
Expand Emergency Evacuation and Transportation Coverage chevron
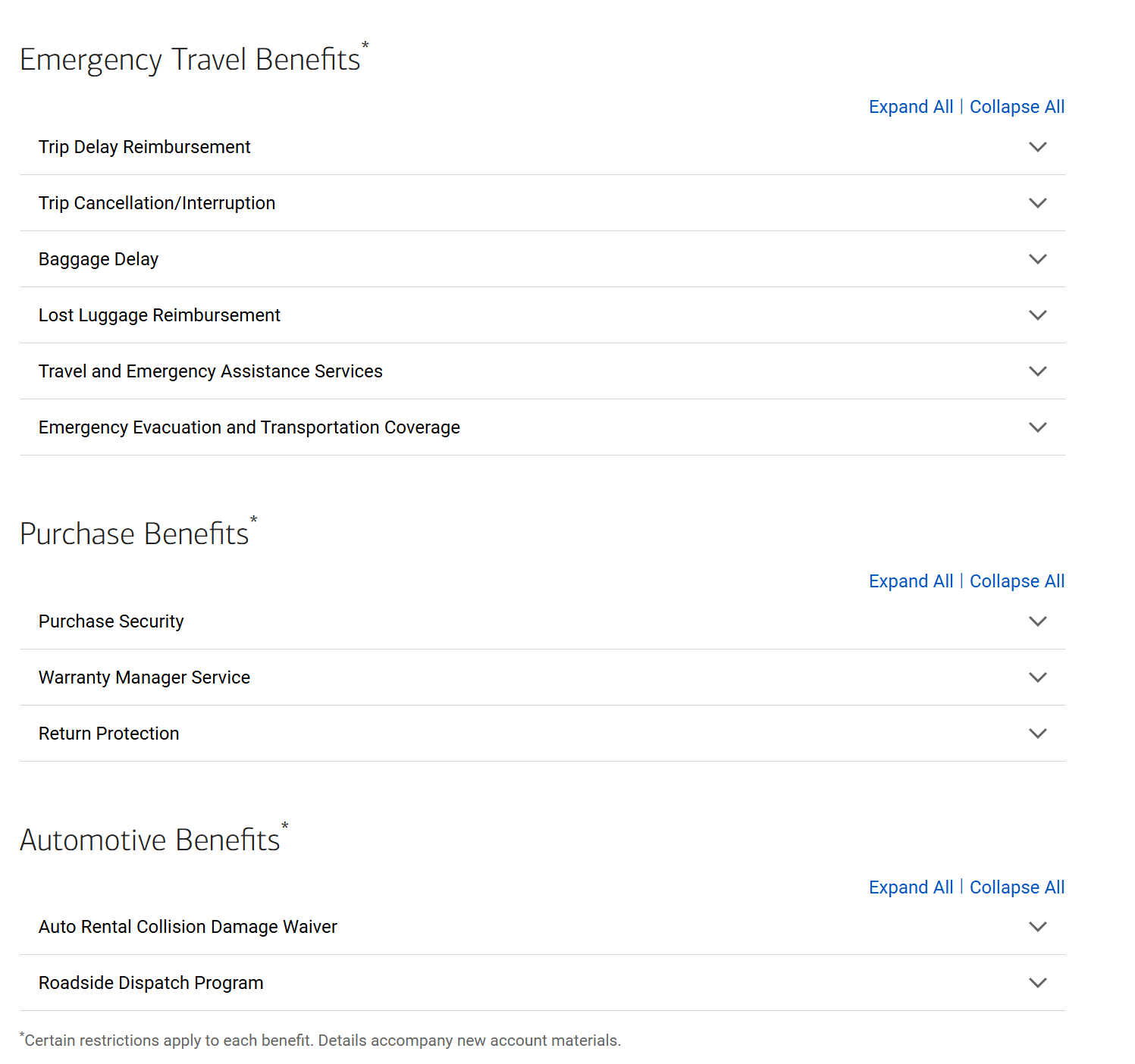(x=1037, y=427)
